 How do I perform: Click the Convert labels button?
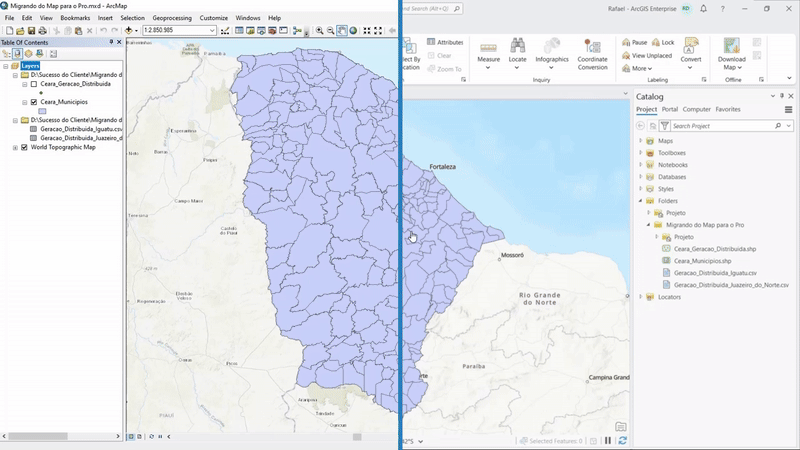(x=691, y=54)
